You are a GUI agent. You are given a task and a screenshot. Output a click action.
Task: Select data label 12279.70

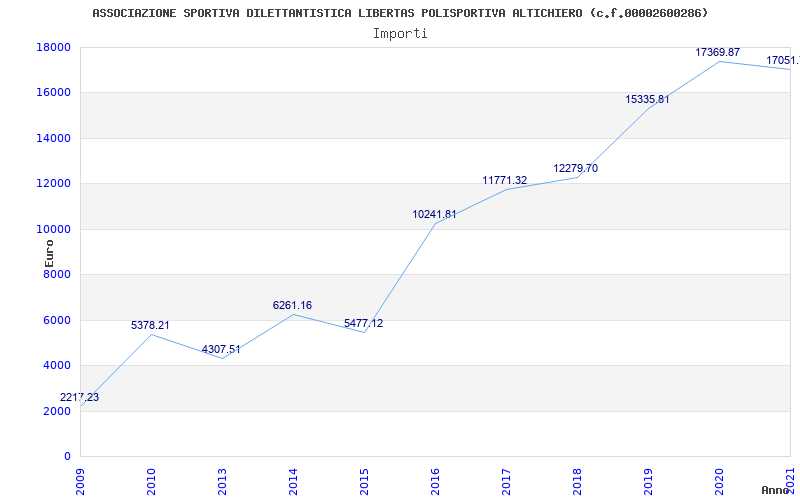tap(576, 169)
